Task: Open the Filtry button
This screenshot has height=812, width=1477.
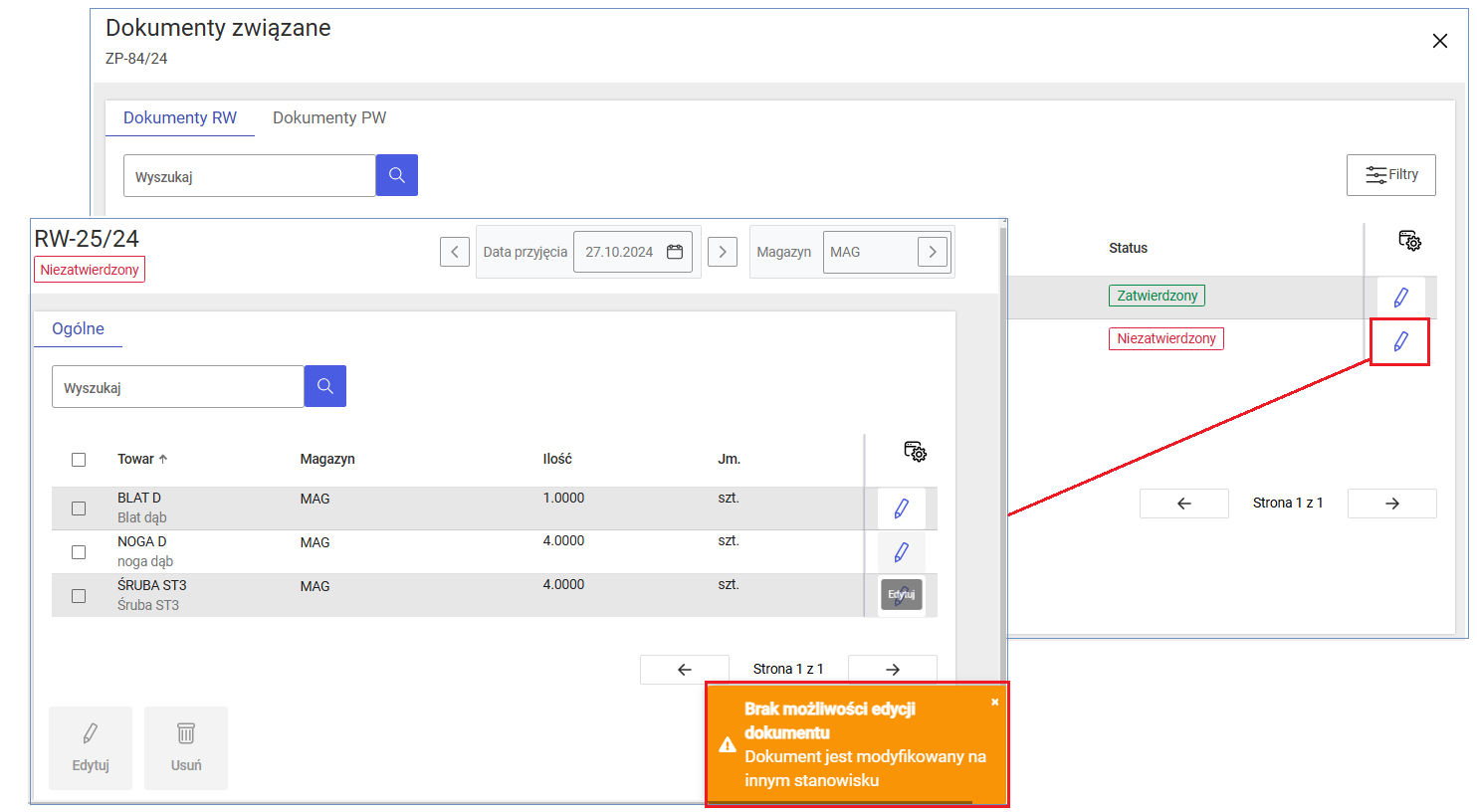Action: [x=1391, y=175]
